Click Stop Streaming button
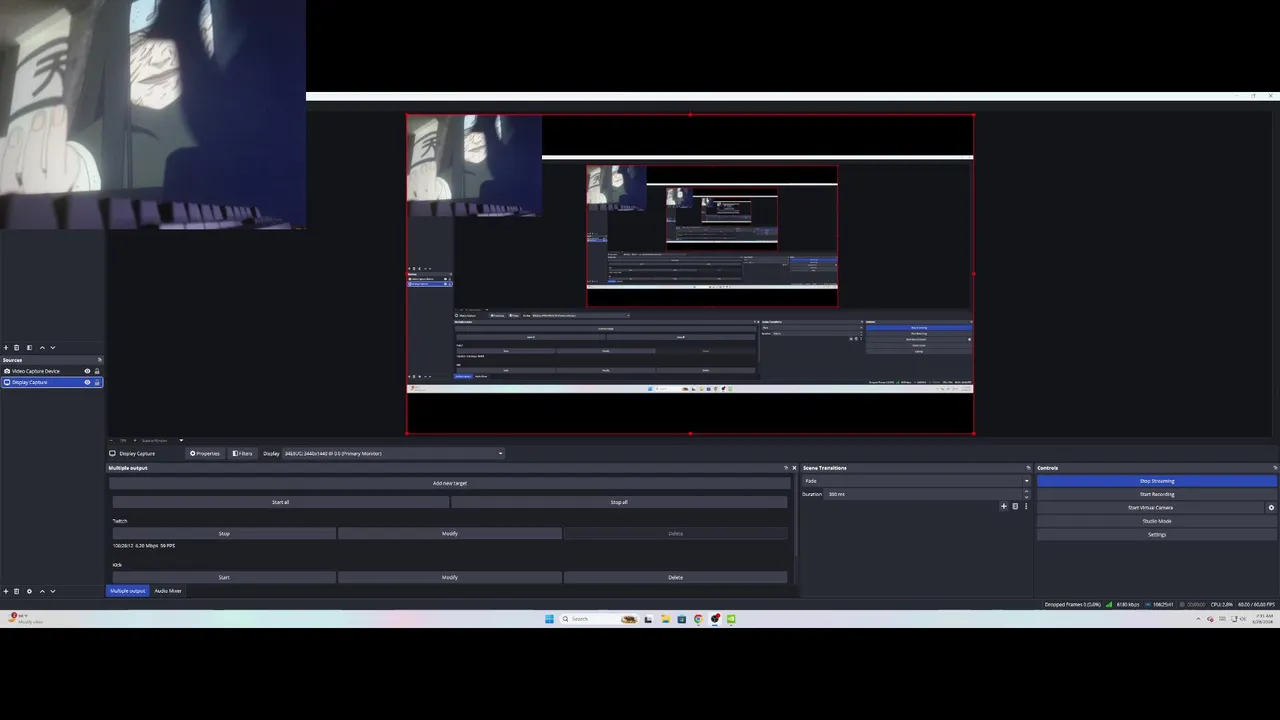The width and height of the screenshot is (1280, 720). point(1157,481)
